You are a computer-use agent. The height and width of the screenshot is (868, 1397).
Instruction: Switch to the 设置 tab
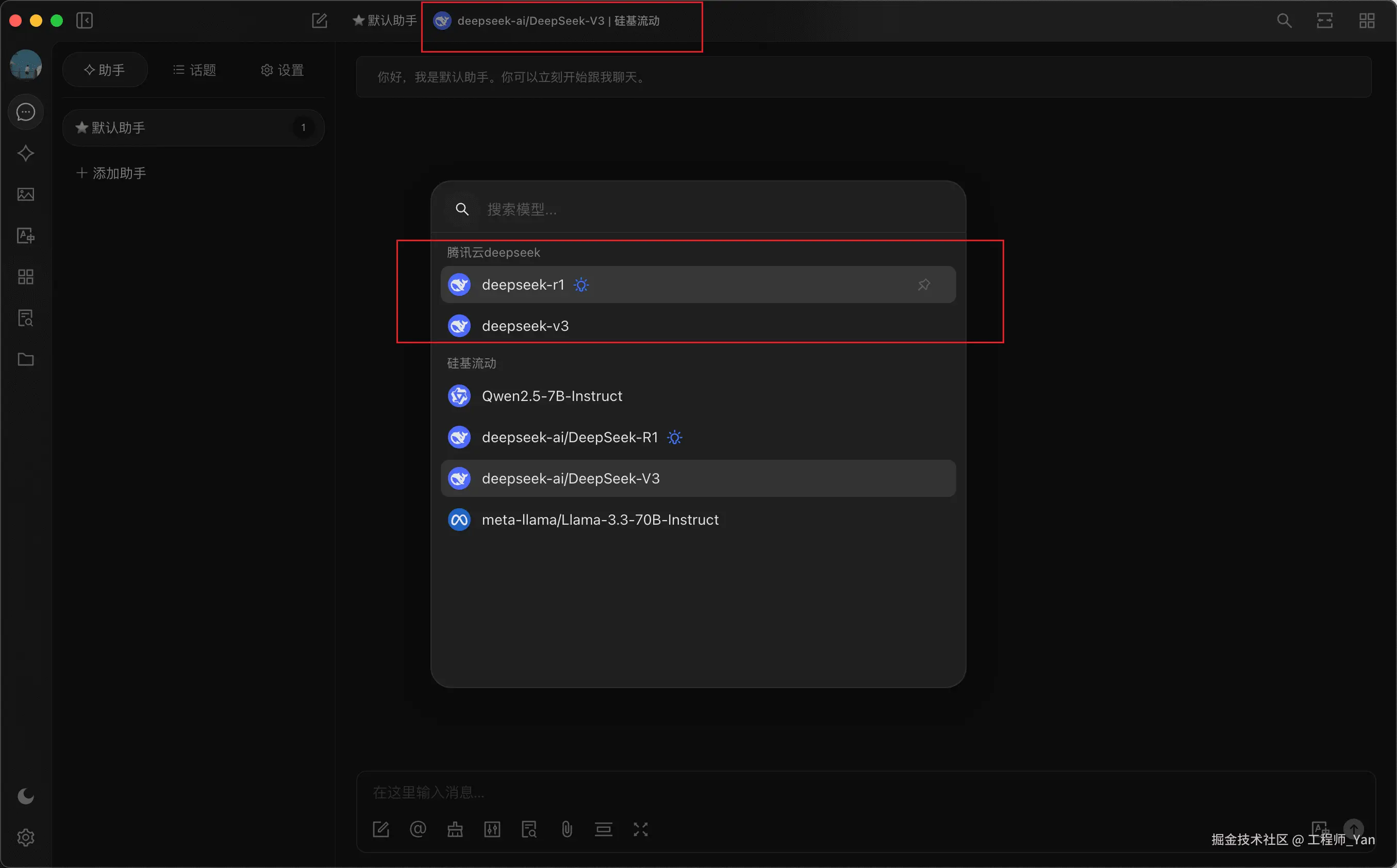click(282, 70)
